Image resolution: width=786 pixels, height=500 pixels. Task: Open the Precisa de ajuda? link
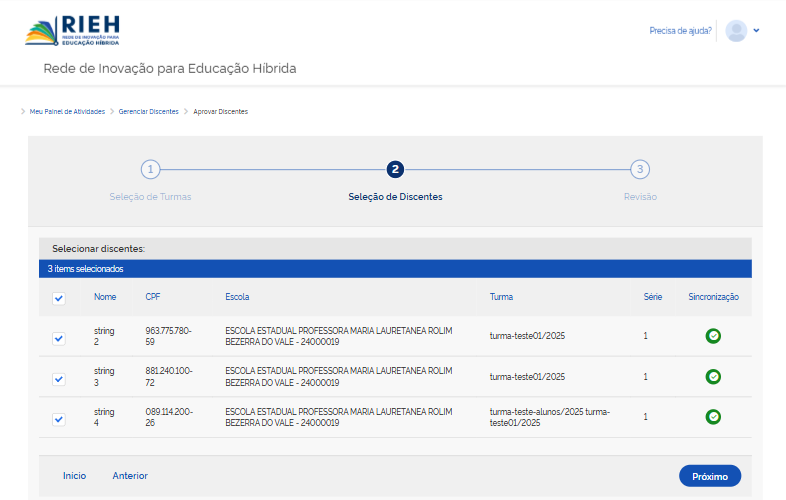(x=680, y=31)
